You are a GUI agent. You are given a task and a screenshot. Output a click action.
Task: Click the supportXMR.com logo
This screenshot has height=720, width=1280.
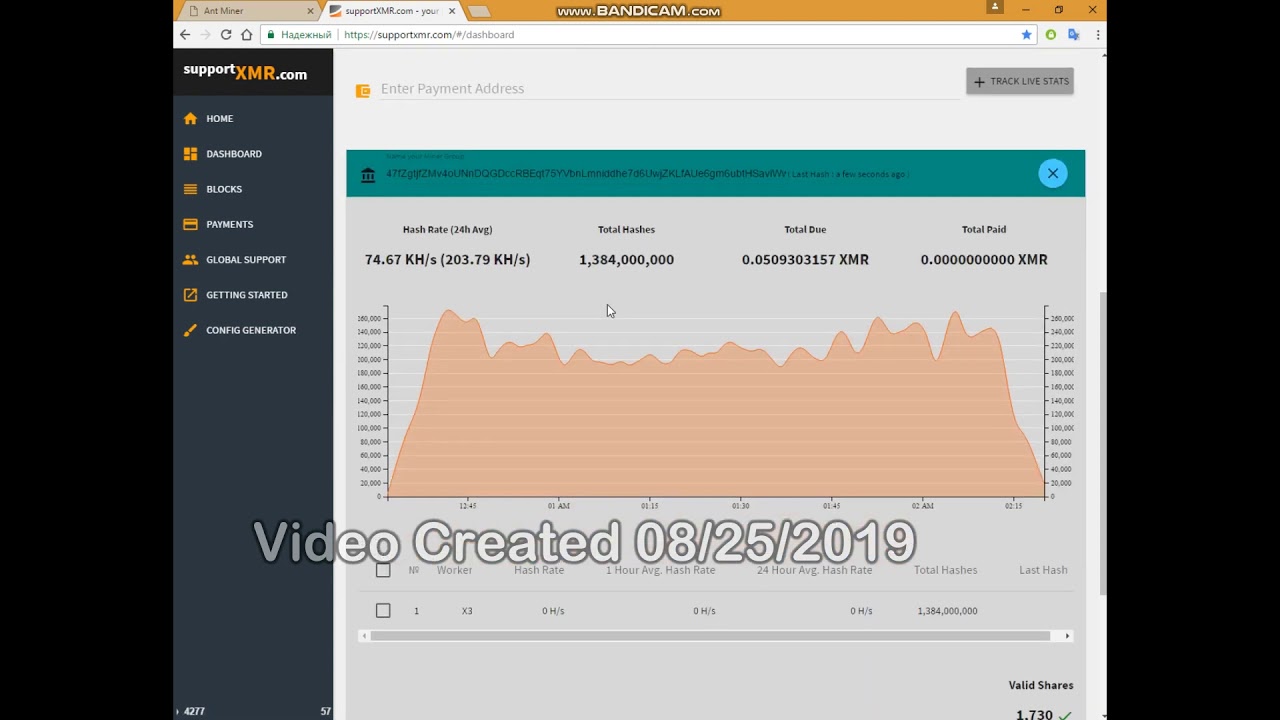pyautogui.click(x=245, y=73)
